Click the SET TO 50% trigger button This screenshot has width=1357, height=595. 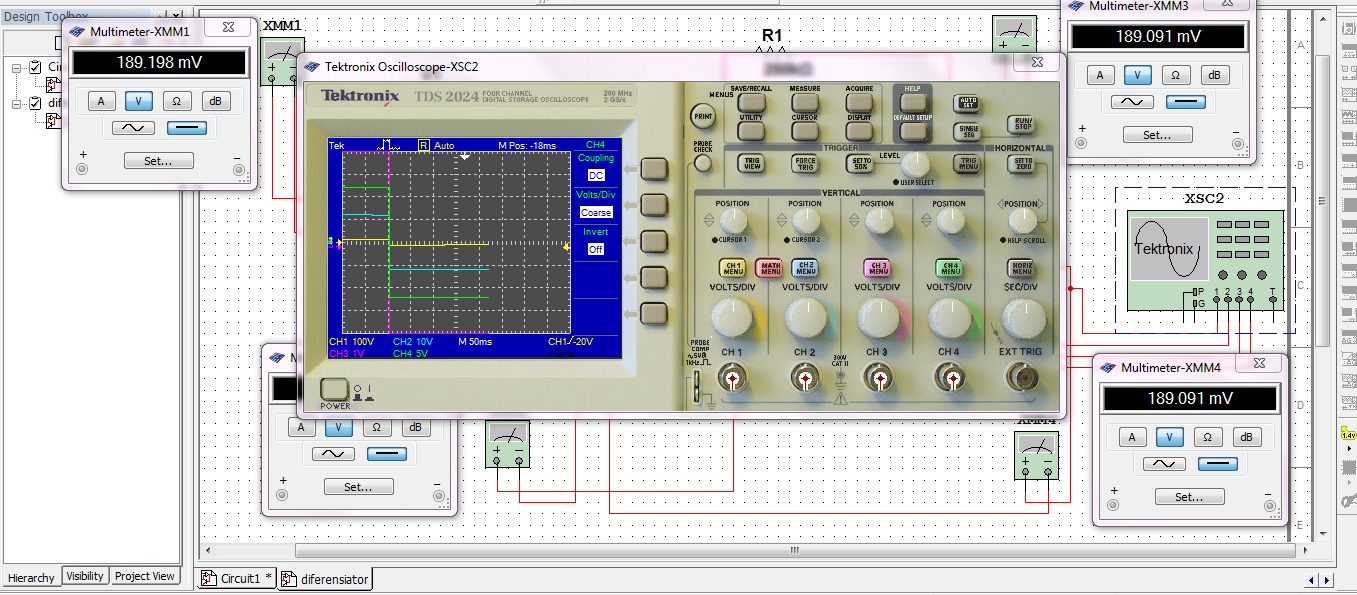click(x=859, y=163)
